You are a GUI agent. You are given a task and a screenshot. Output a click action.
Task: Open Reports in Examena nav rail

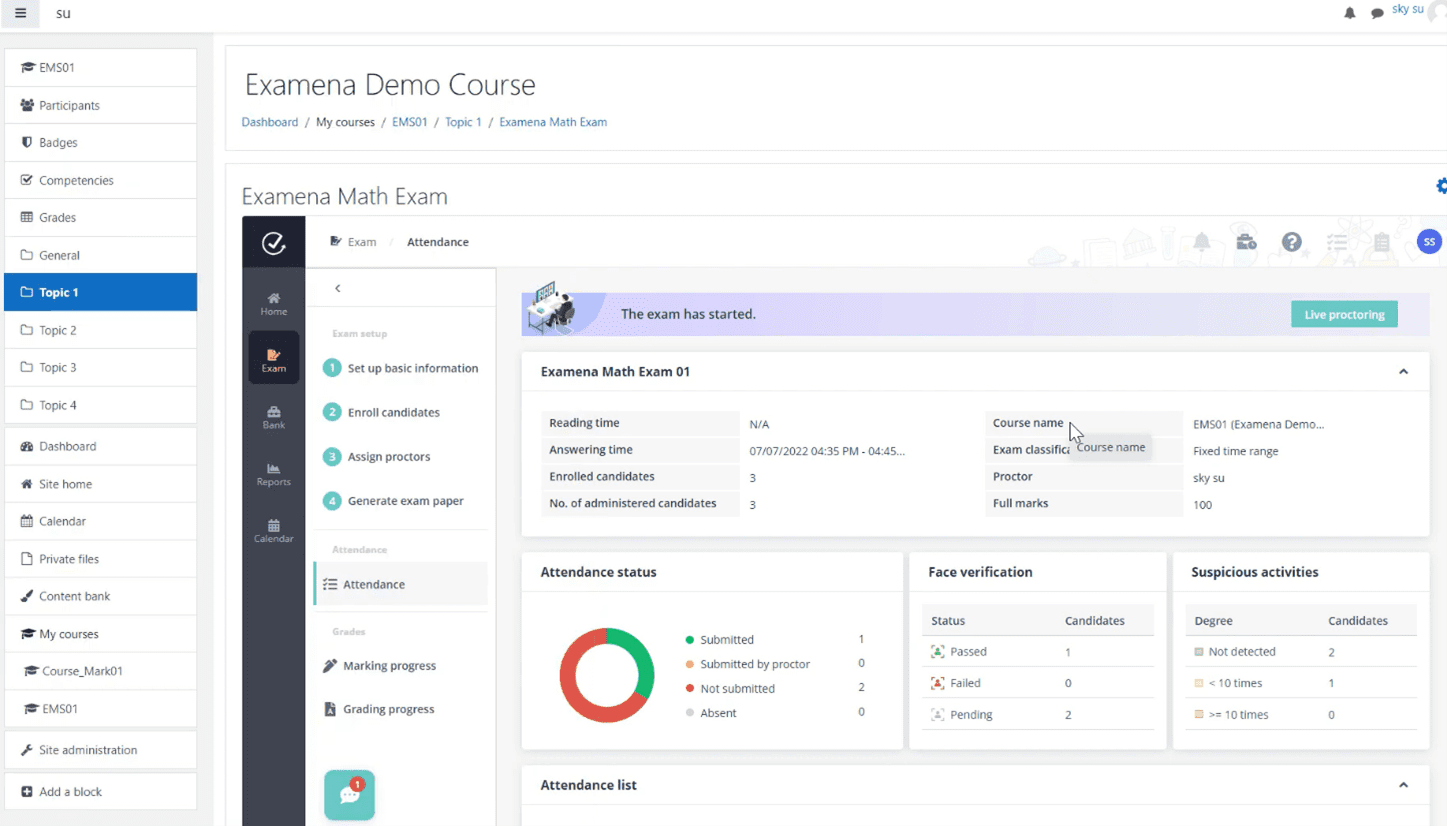click(x=274, y=474)
